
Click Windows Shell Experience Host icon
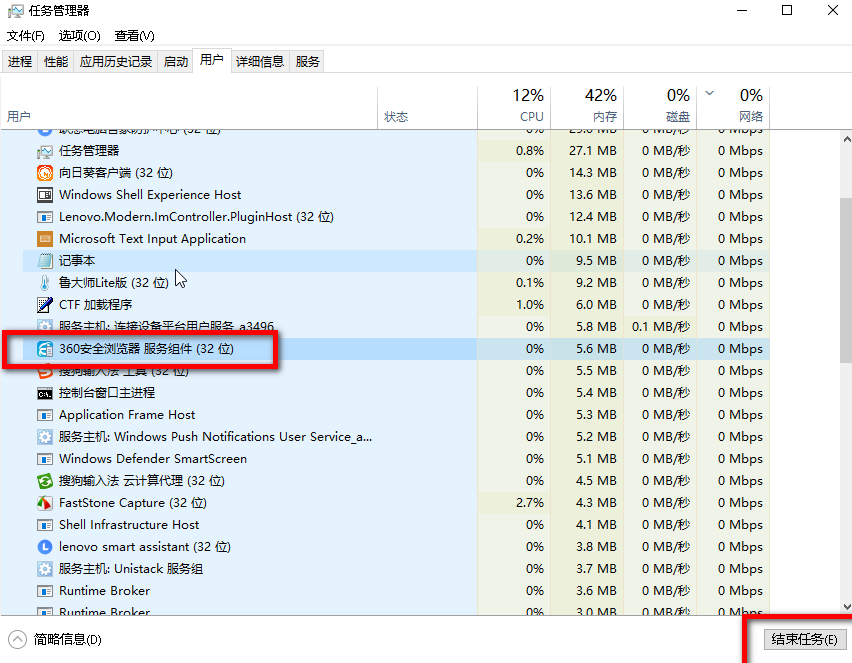click(x=45, y=195)
